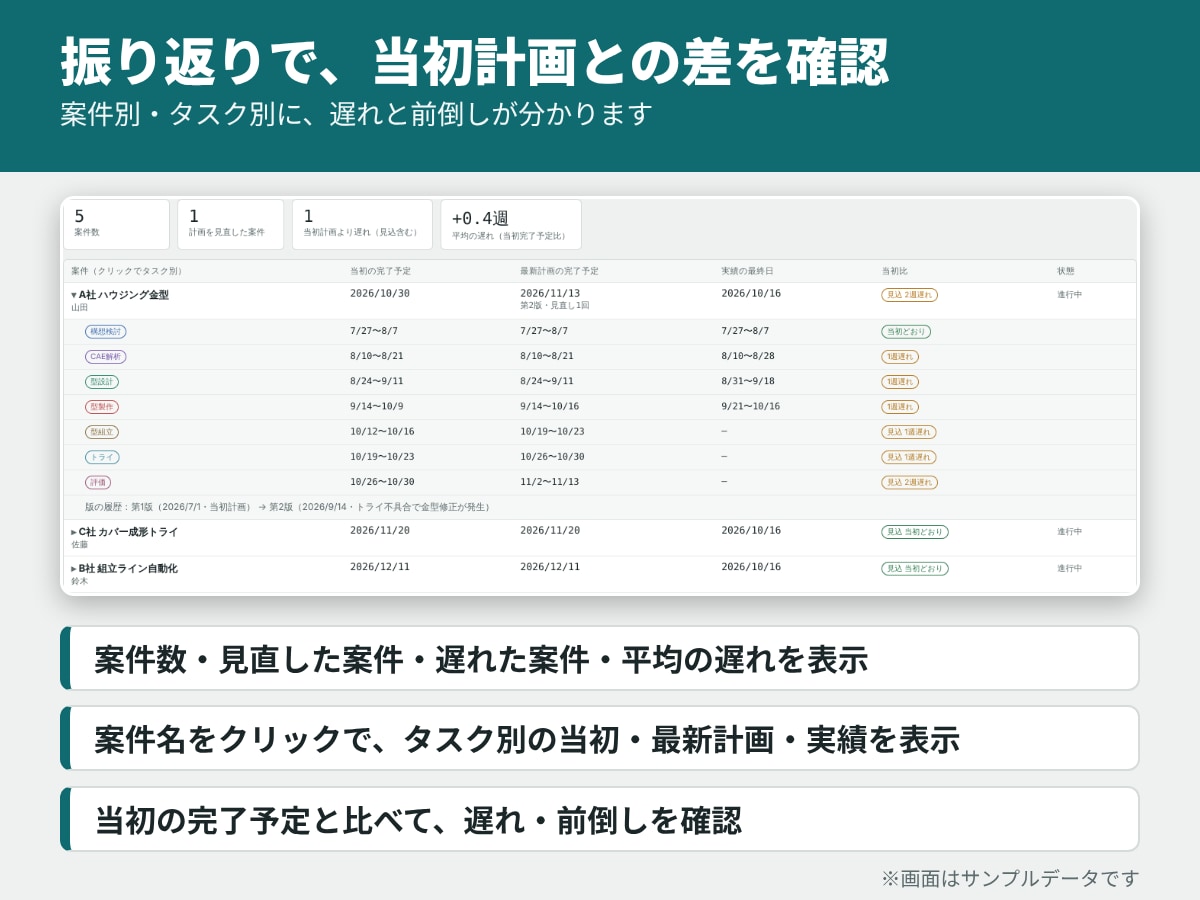Screen dimensions: 1200x900
Task: Click the 見込 2週遅れ badge in 評価 row
Action: pos(909,482)
